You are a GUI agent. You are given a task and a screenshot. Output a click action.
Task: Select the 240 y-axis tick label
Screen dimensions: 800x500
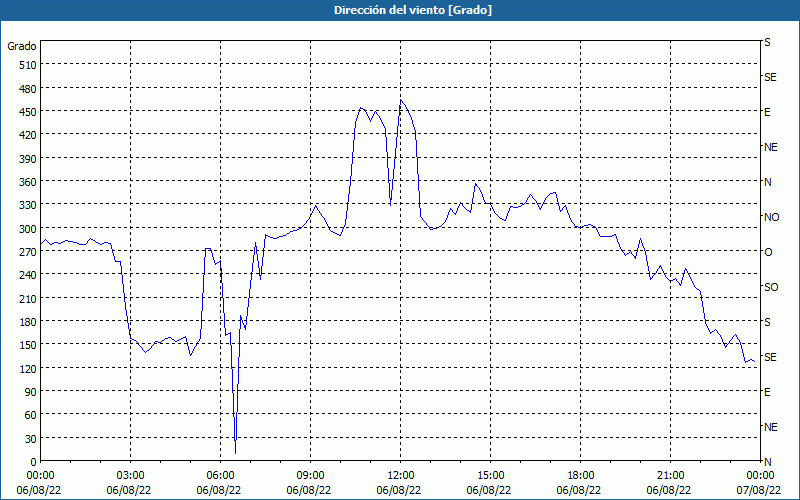point(27,276)
